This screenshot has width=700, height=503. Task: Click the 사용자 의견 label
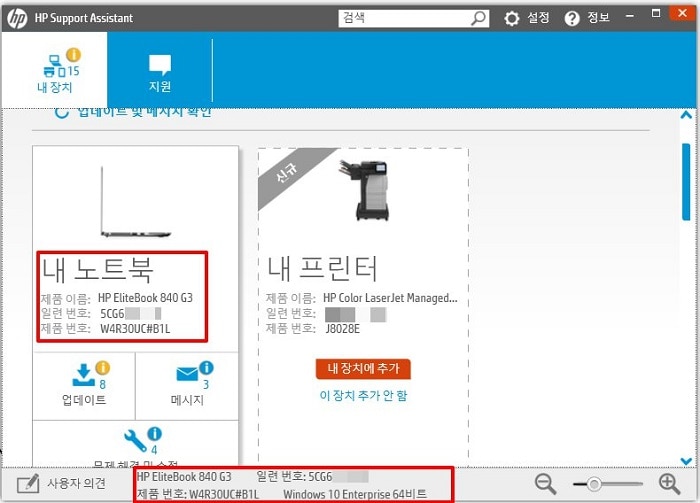(x=76, y=483)
